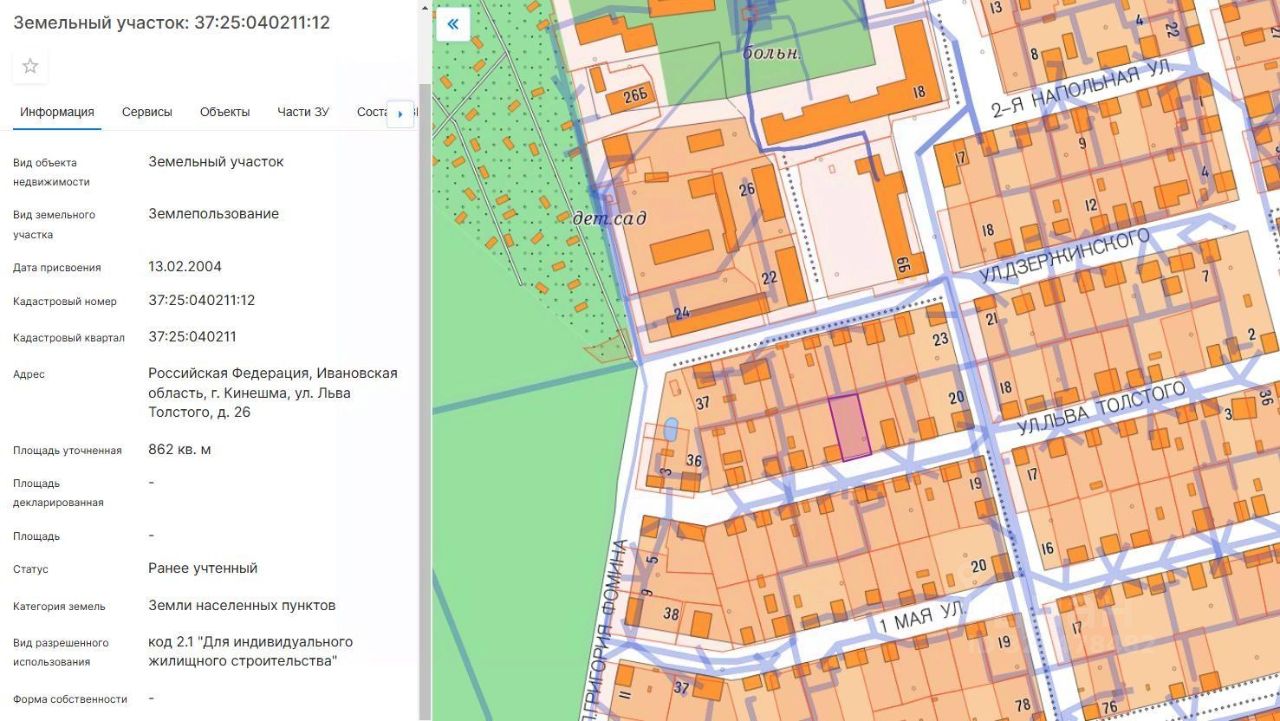Click the 'дет.сад' label on the map
Image resolution: width=1280 pixels, height=721 pixels.
(x=609, y=217)
